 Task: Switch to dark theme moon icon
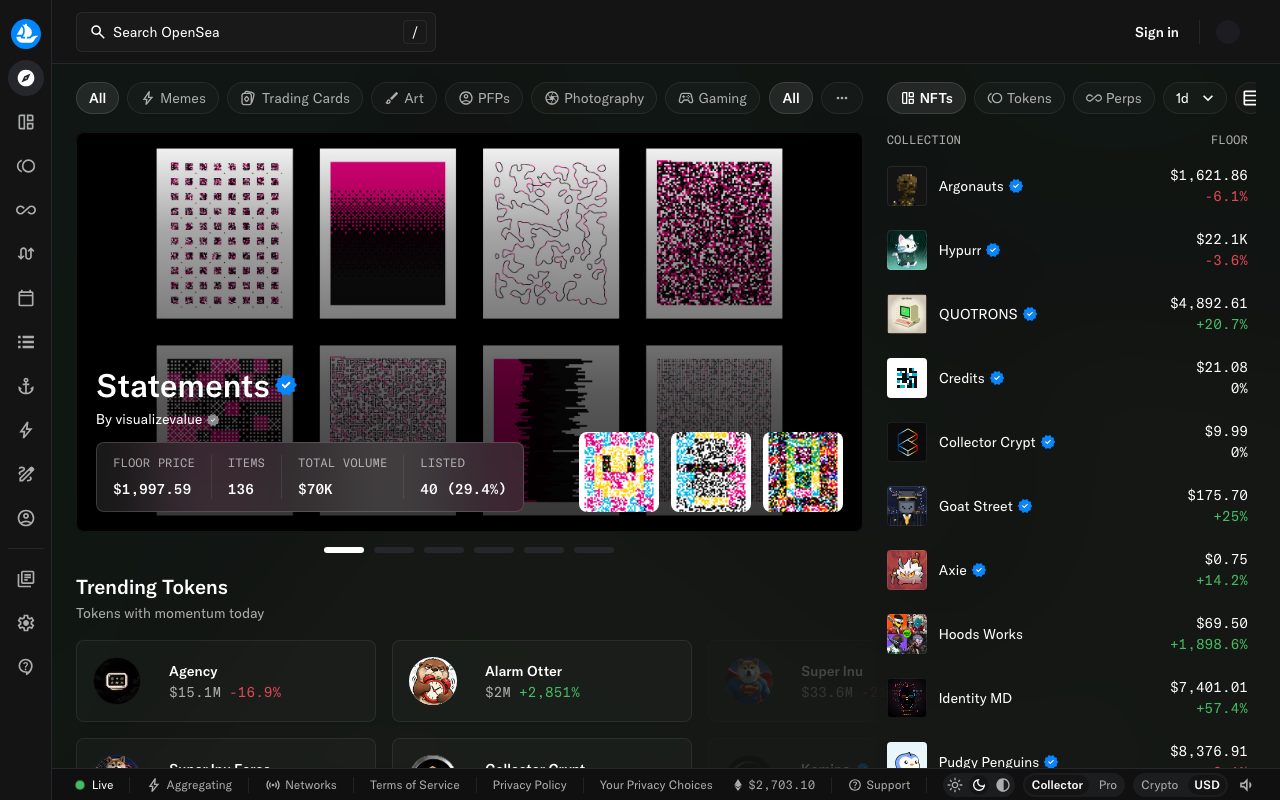click(979, 785)
